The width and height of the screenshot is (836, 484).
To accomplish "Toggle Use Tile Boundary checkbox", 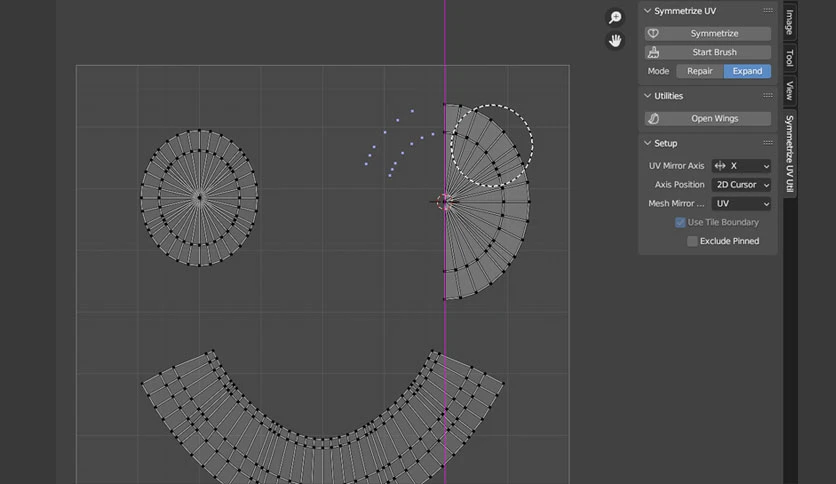I will coord(680,222).
